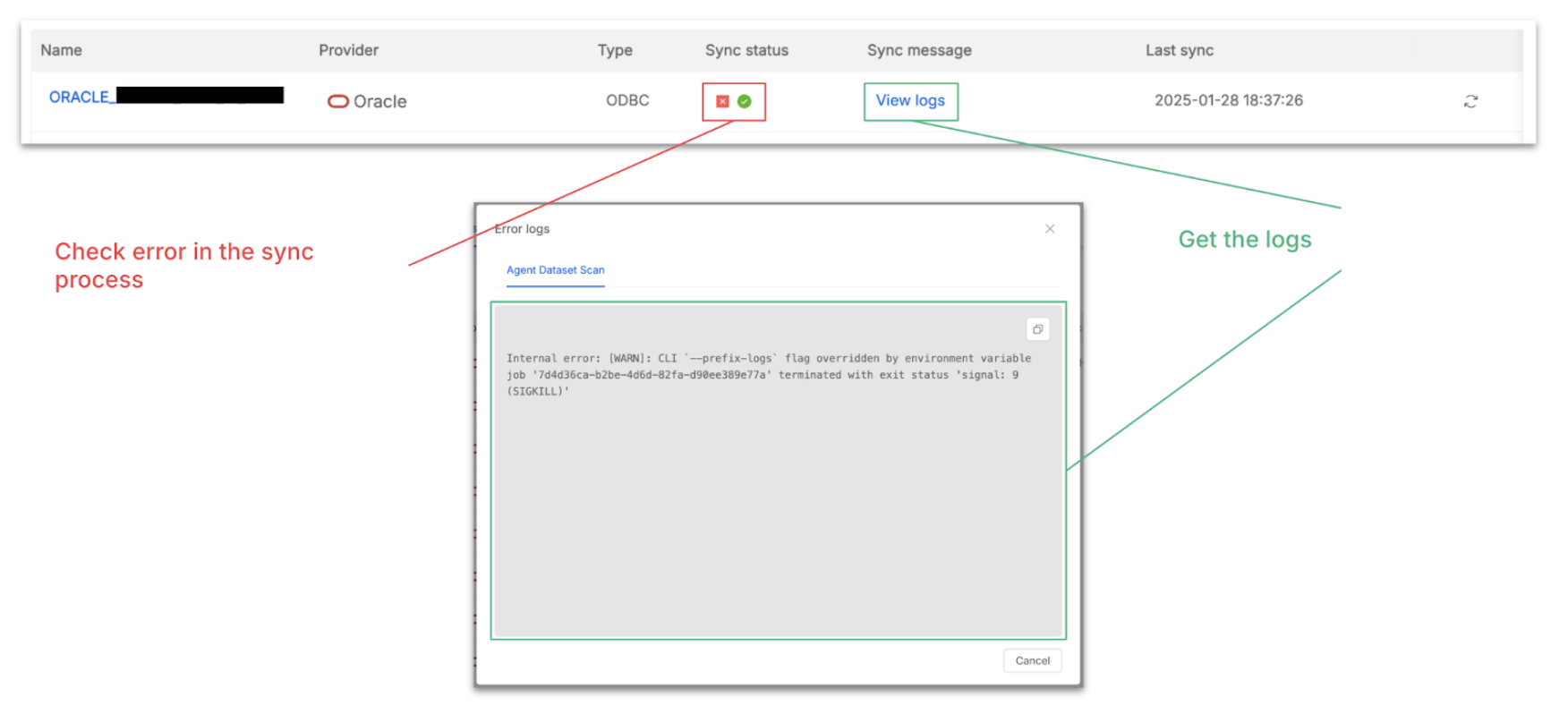The image size is (1568, 714).
Task: Click the resync icon in the Oracle row
Action: pos(1470,101)
